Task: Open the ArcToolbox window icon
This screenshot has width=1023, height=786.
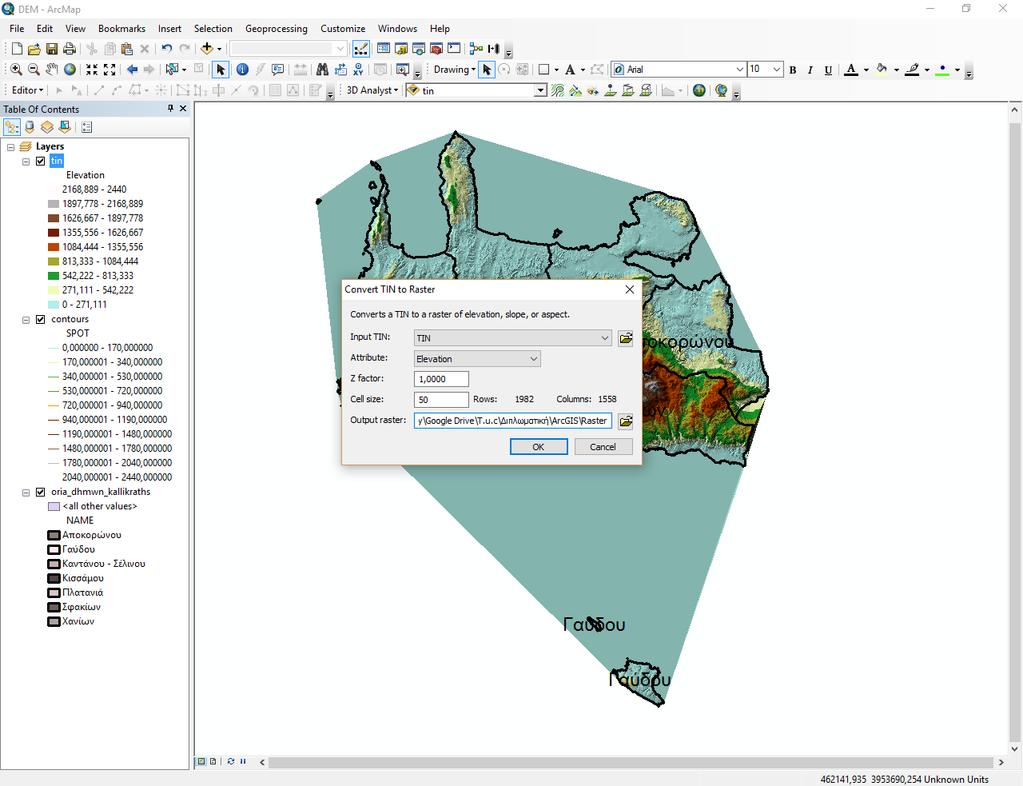Action: 436,49
